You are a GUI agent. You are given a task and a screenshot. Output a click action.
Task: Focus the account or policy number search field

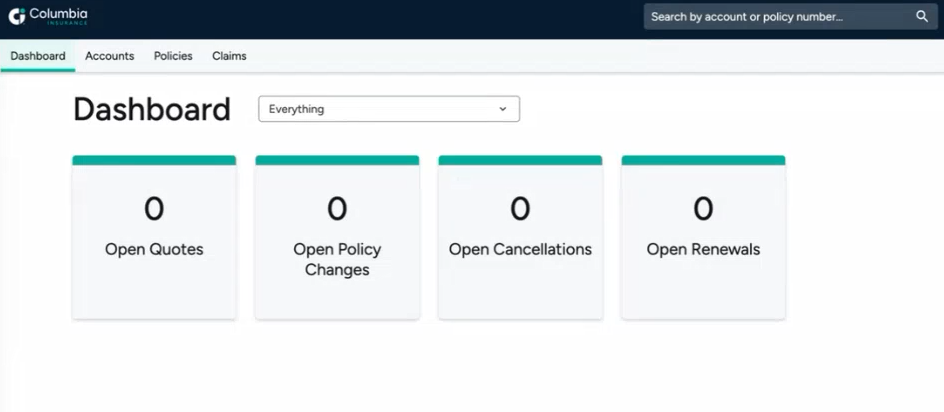(x=790, y=16)
